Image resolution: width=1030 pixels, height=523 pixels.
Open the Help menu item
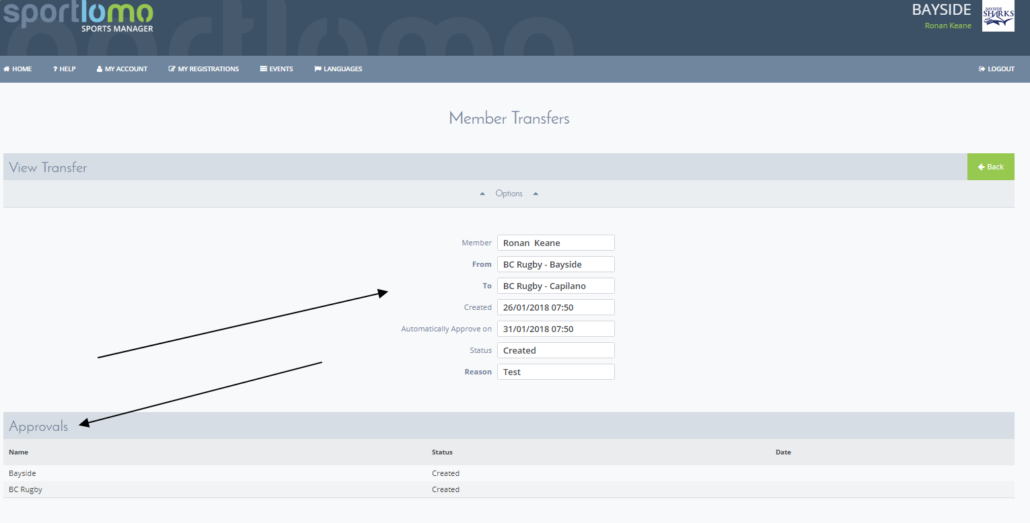(x=64, y=69)
